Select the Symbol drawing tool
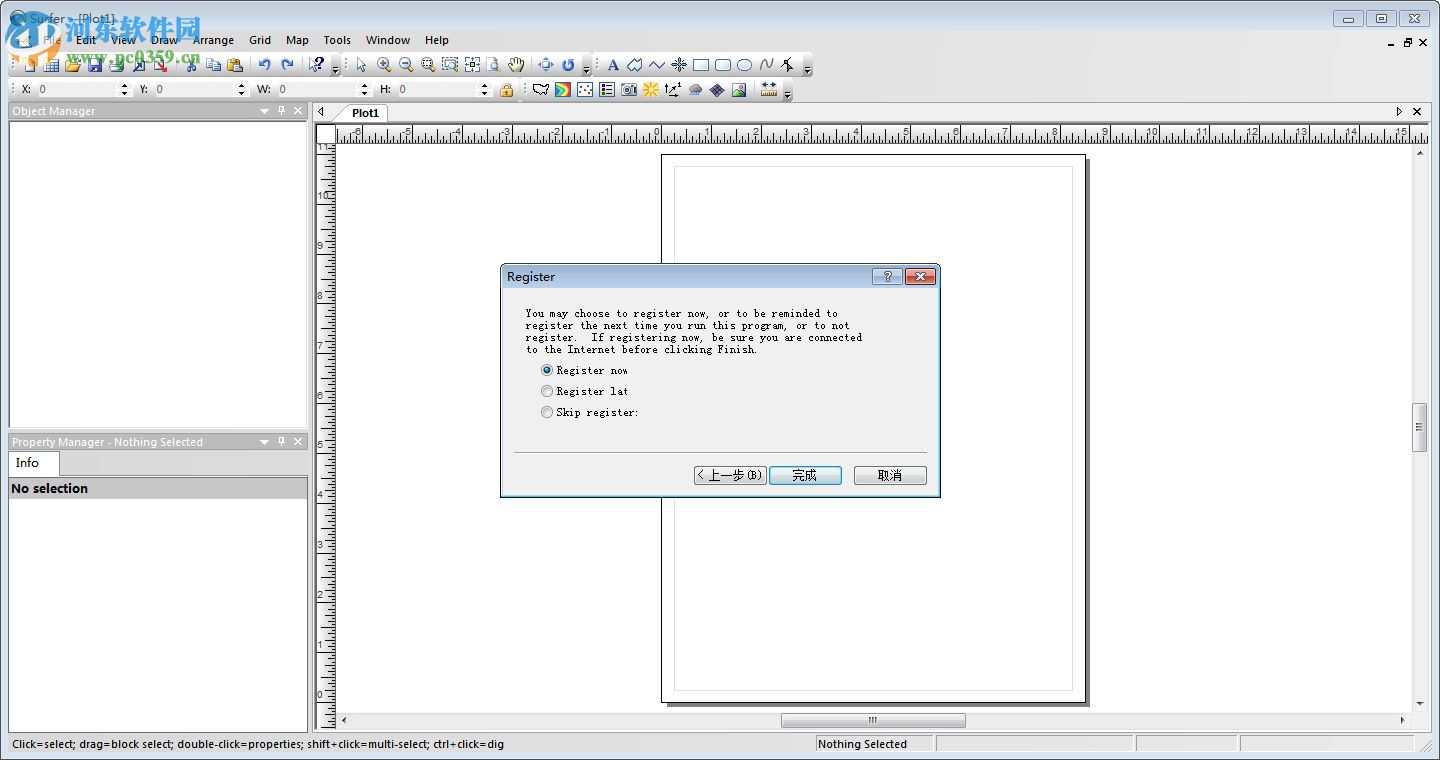Screen dimensions: 1440x760 [x=679, y=65]
